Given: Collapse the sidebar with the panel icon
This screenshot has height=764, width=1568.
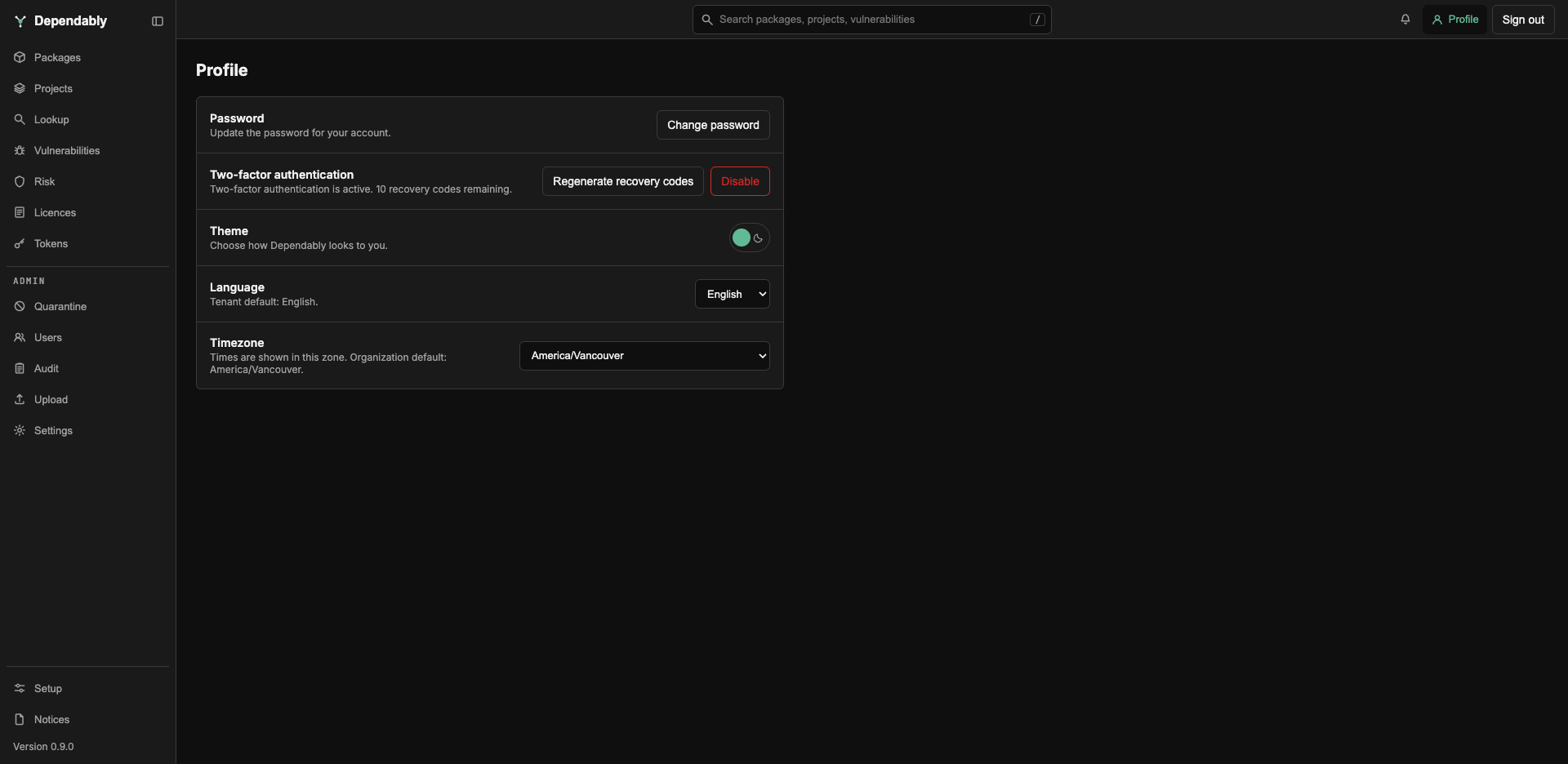Looking at the screenshot, I should [158, 21].
